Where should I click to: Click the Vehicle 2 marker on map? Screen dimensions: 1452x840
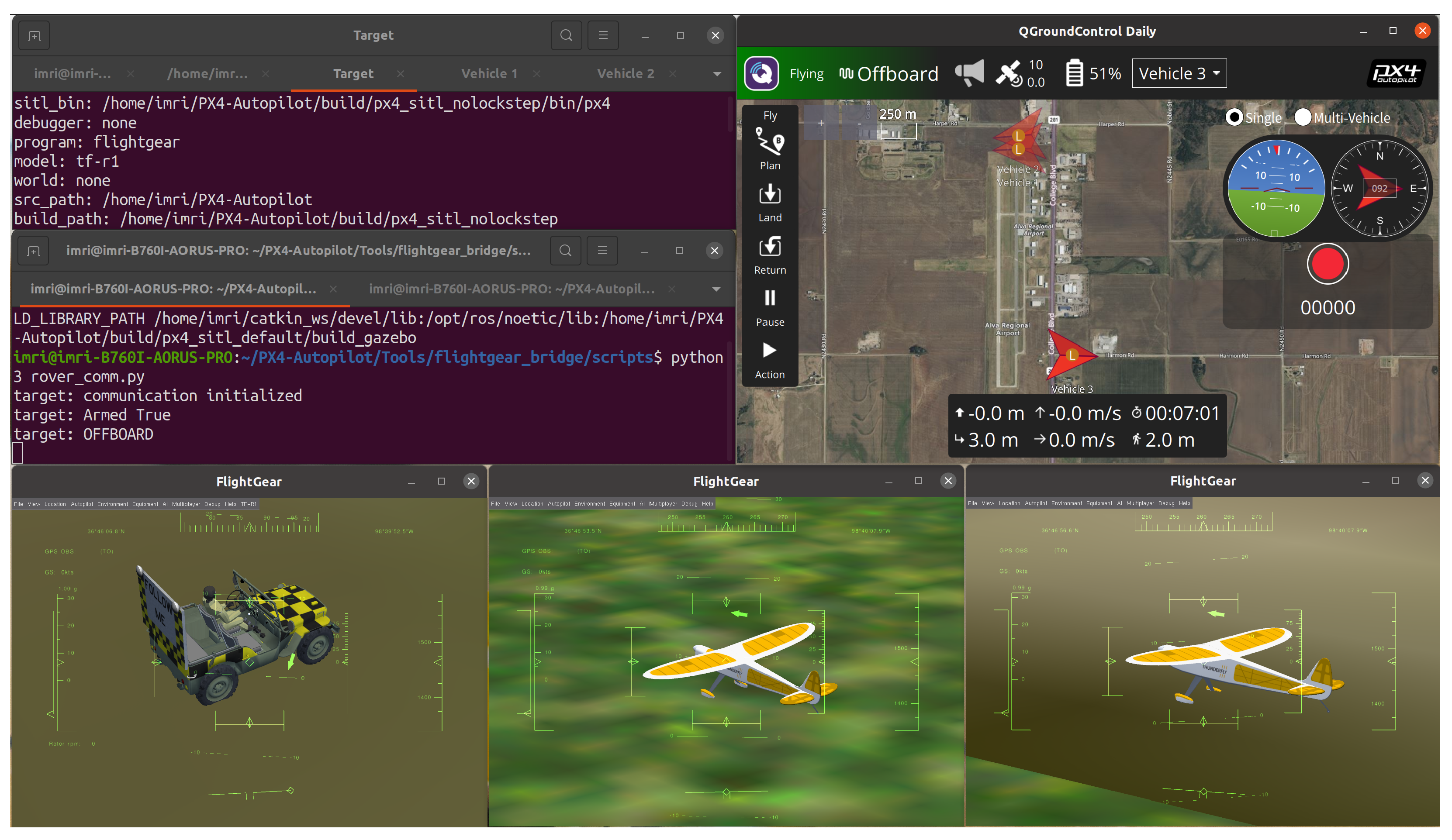click(x=1018, y=137)
